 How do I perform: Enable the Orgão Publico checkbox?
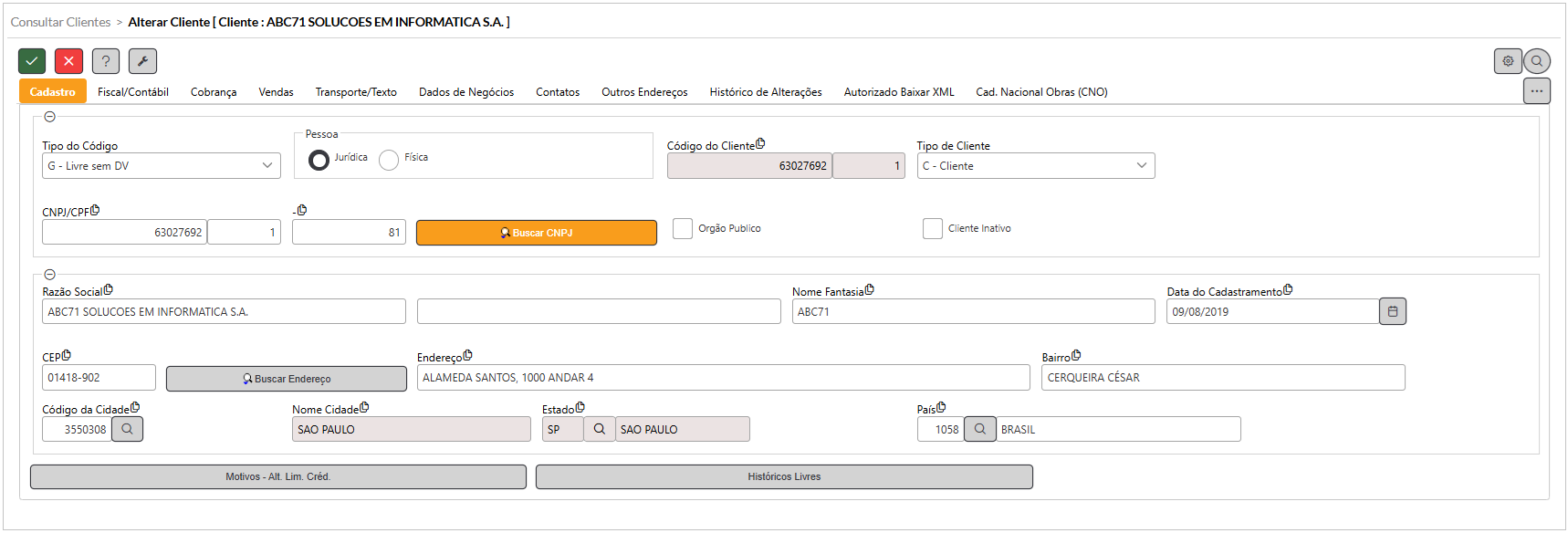683,228
